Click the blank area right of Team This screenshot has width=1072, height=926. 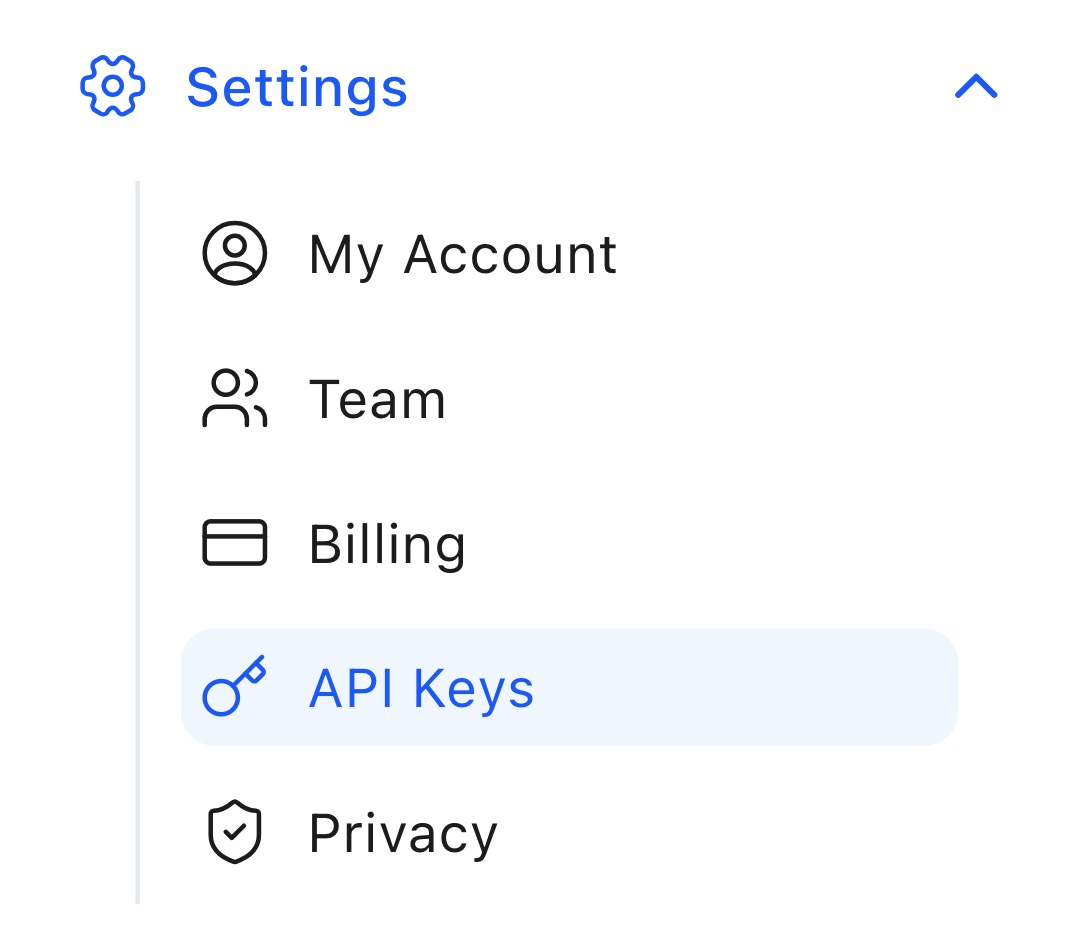pos(700,400)
